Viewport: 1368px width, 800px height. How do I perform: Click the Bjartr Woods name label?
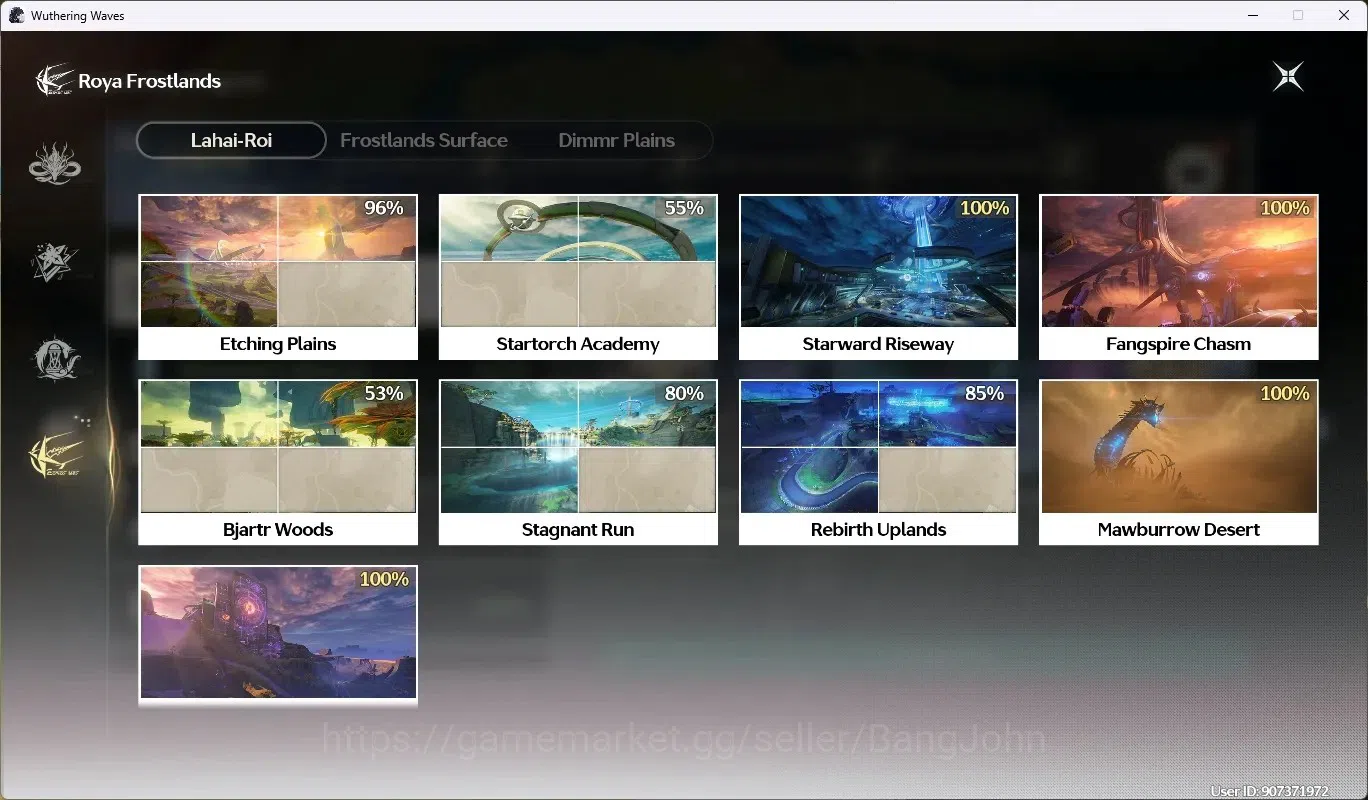pos(278,530)
